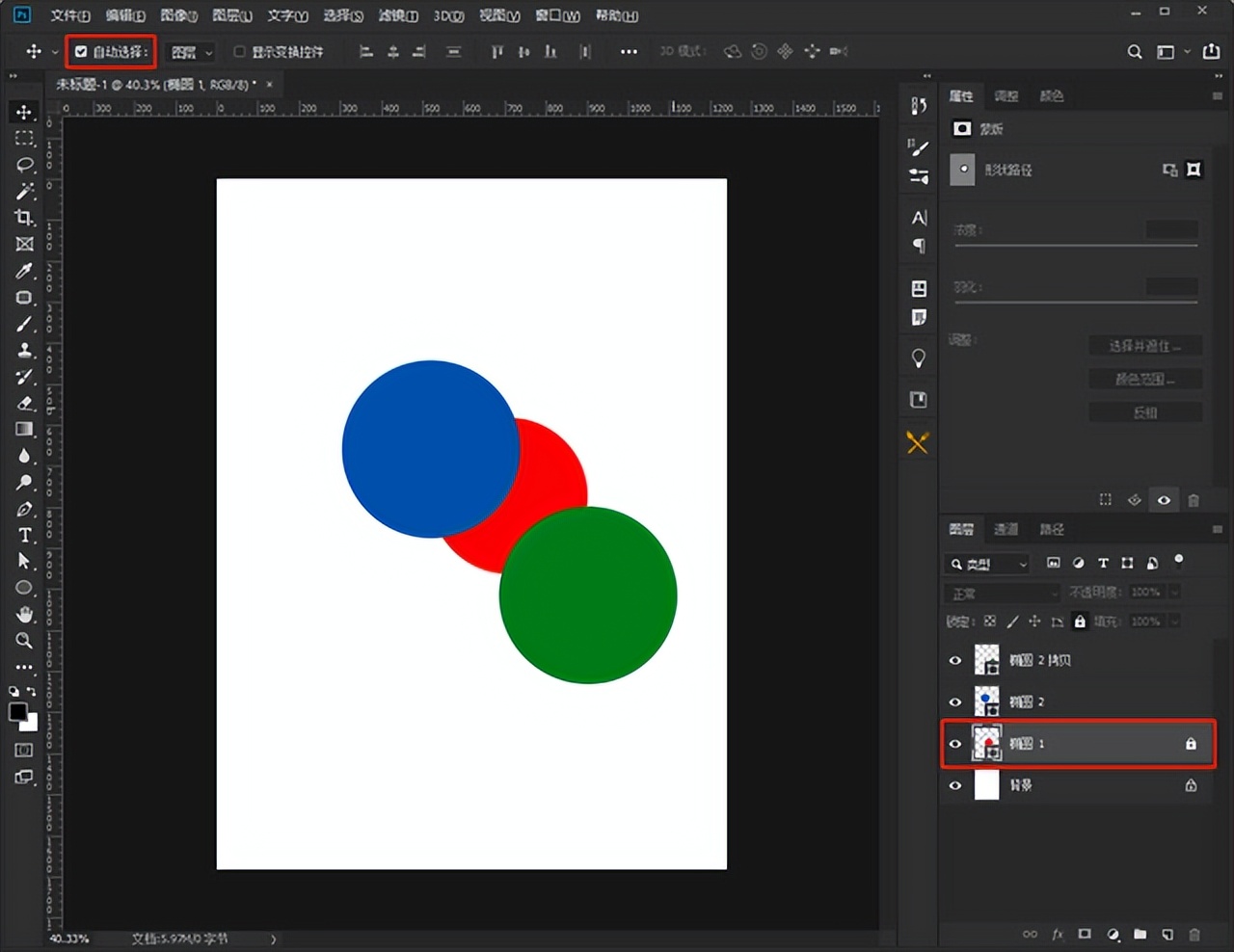This screenshot has height=952, width=1234.
Task: Click the delete layer trash icon
Action: coord(1194,934)
